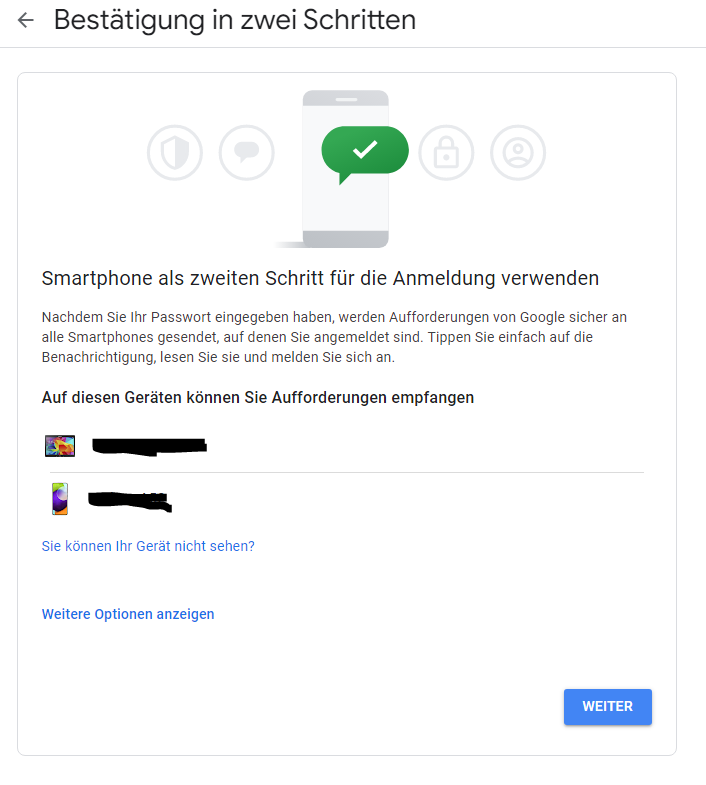The image size is (706, 785).
Task: Click the redacted tablet device name
Action: click(149, 446)
